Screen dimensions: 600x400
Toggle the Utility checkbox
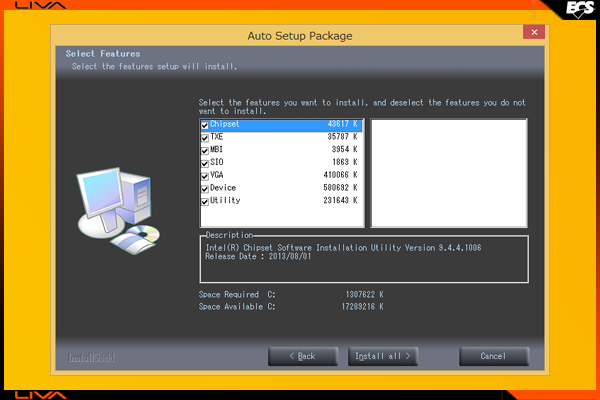pyautogui.click(x=205, y=202)
